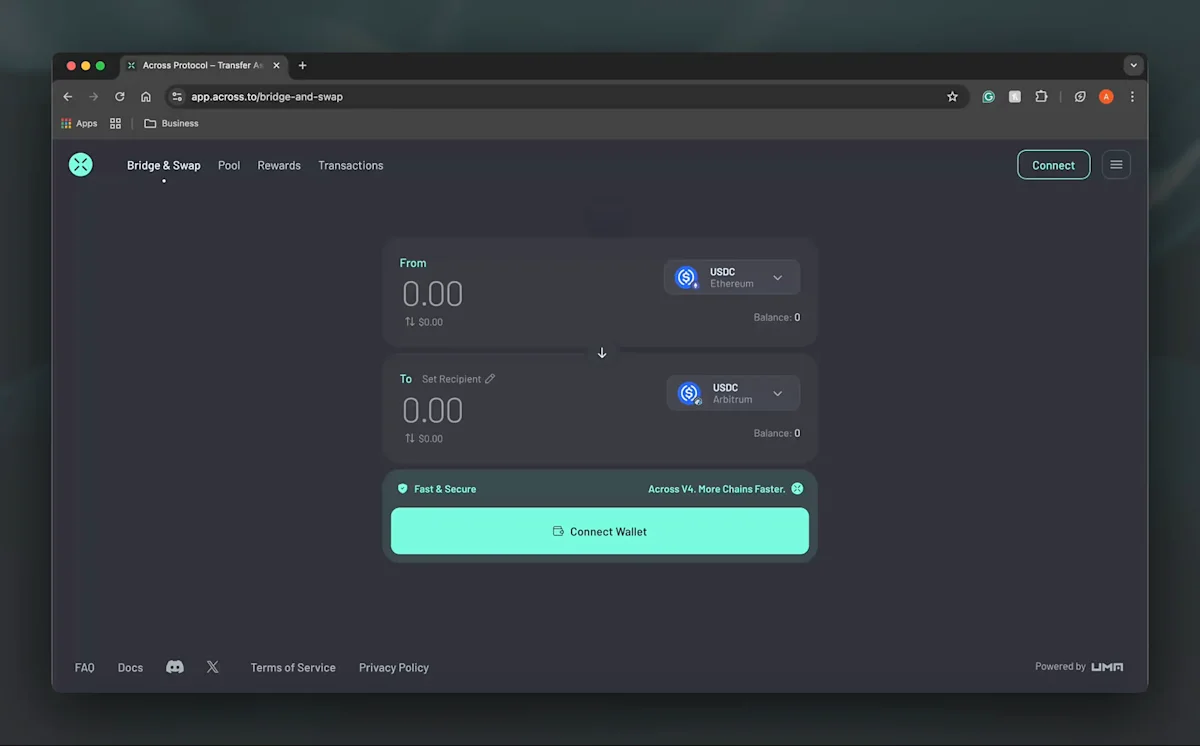Open the Business bookmarks folder

[x=171, y=124]
